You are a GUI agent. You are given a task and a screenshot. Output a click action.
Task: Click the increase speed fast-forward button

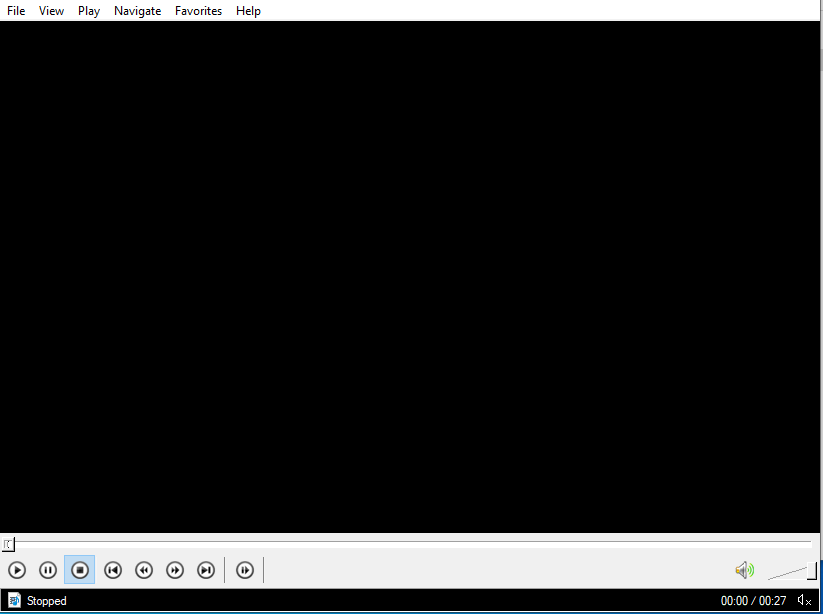pos(175,570)
